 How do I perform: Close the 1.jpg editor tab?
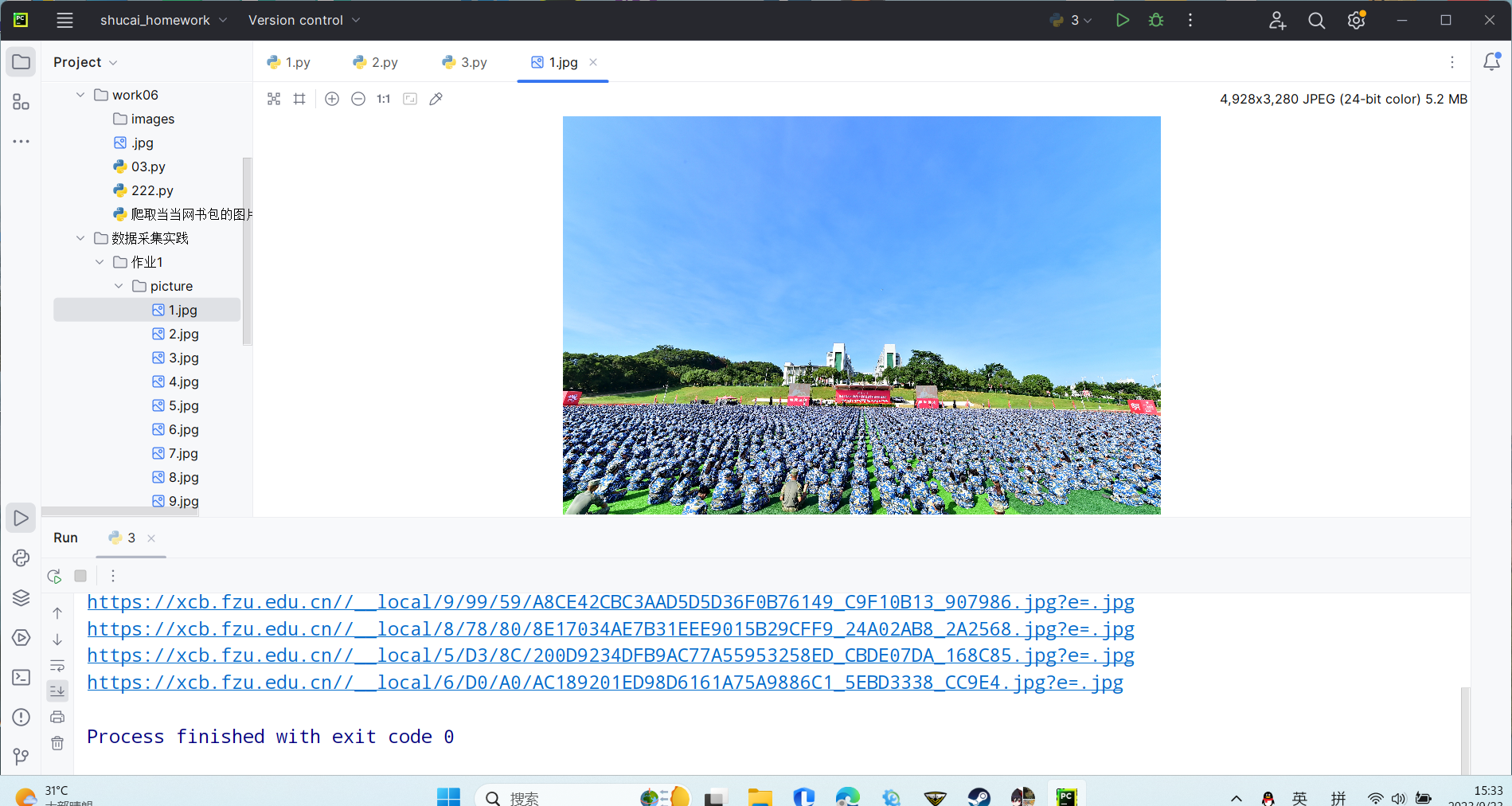(x=593, y=62)
